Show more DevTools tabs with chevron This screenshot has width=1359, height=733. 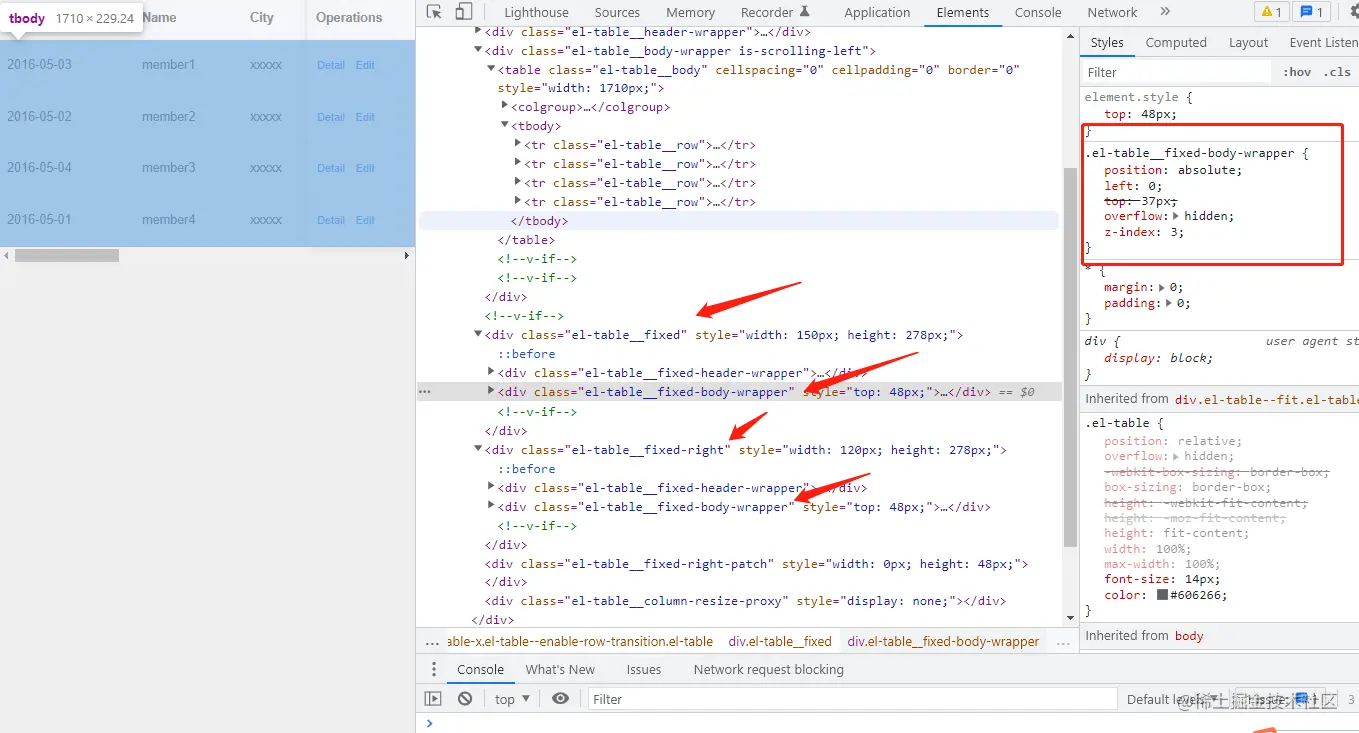[x=1165, y=12]
